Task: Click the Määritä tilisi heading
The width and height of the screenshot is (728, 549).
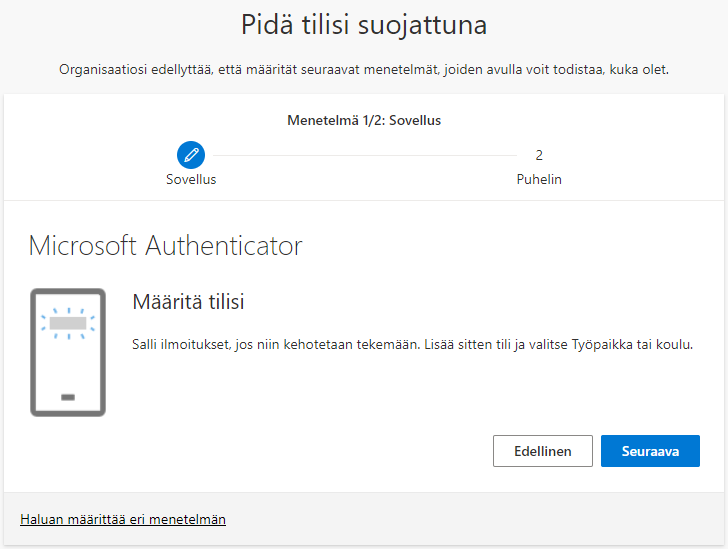Action: [x=188, y=301]
